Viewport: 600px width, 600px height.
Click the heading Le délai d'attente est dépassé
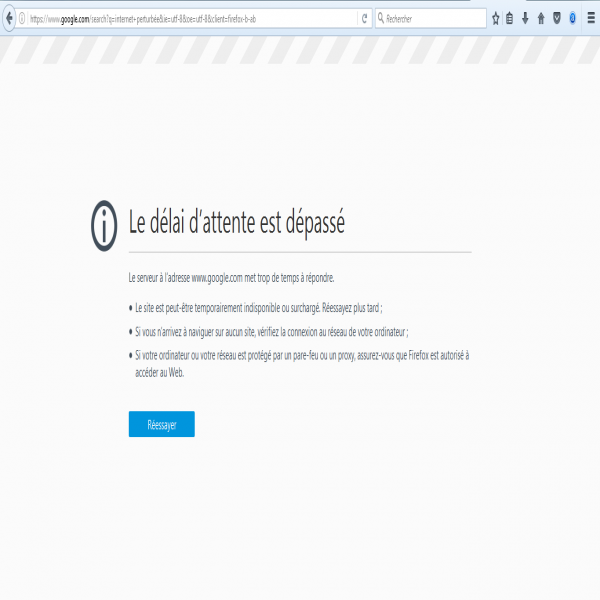236,223
